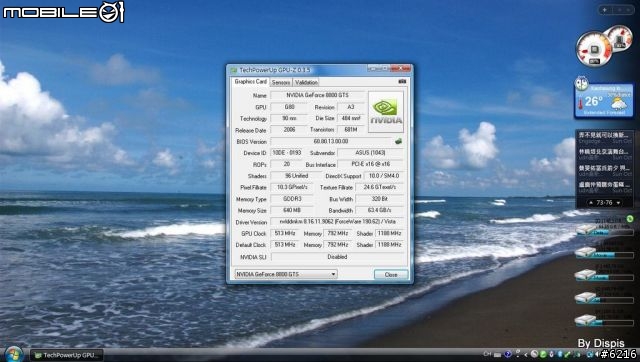Open the first headline in feed gadget
The height and width of the screenshot is (362, 640).
[x=604, y=138]
